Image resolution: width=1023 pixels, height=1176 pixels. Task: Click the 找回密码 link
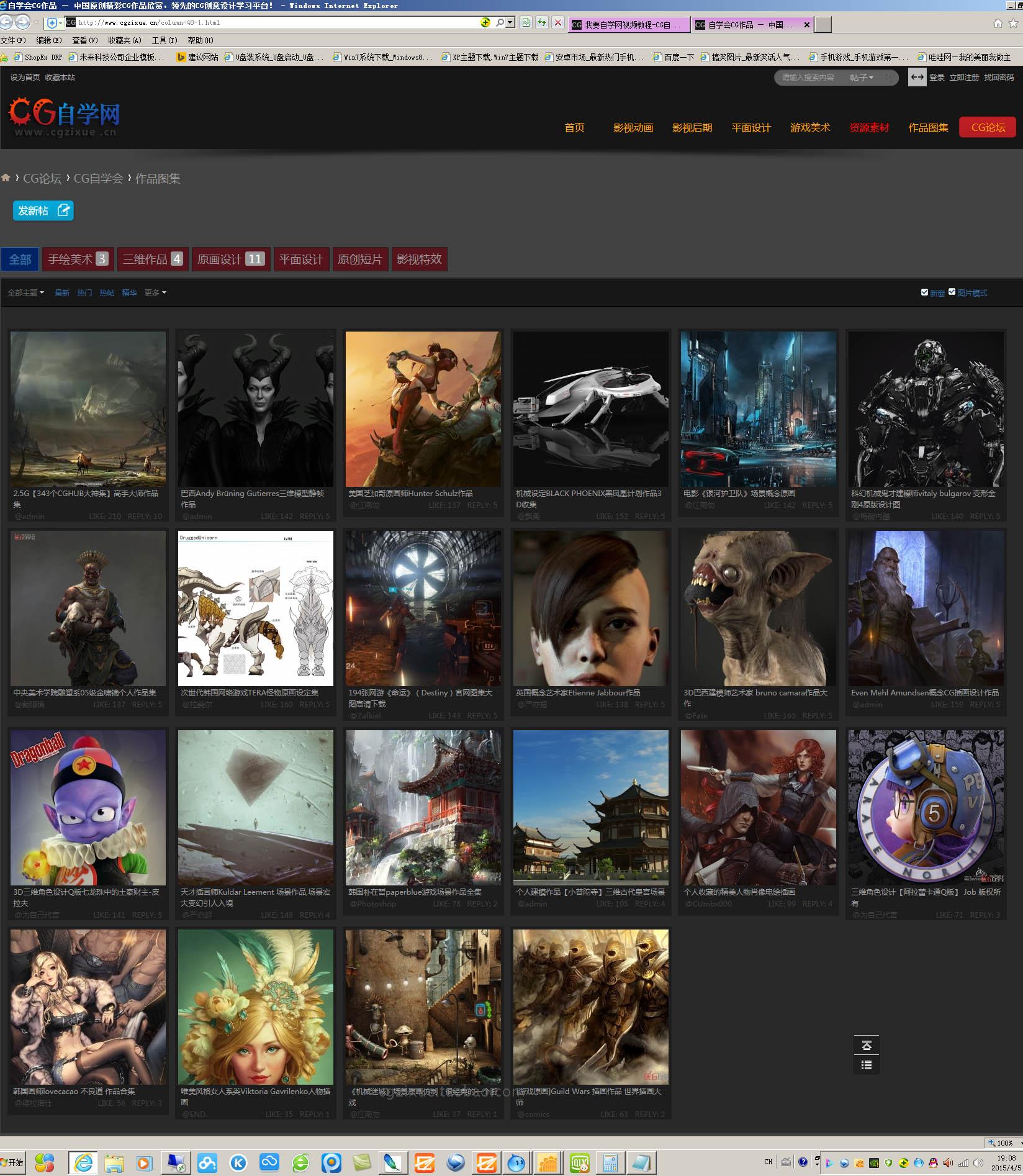pos(998,78)
